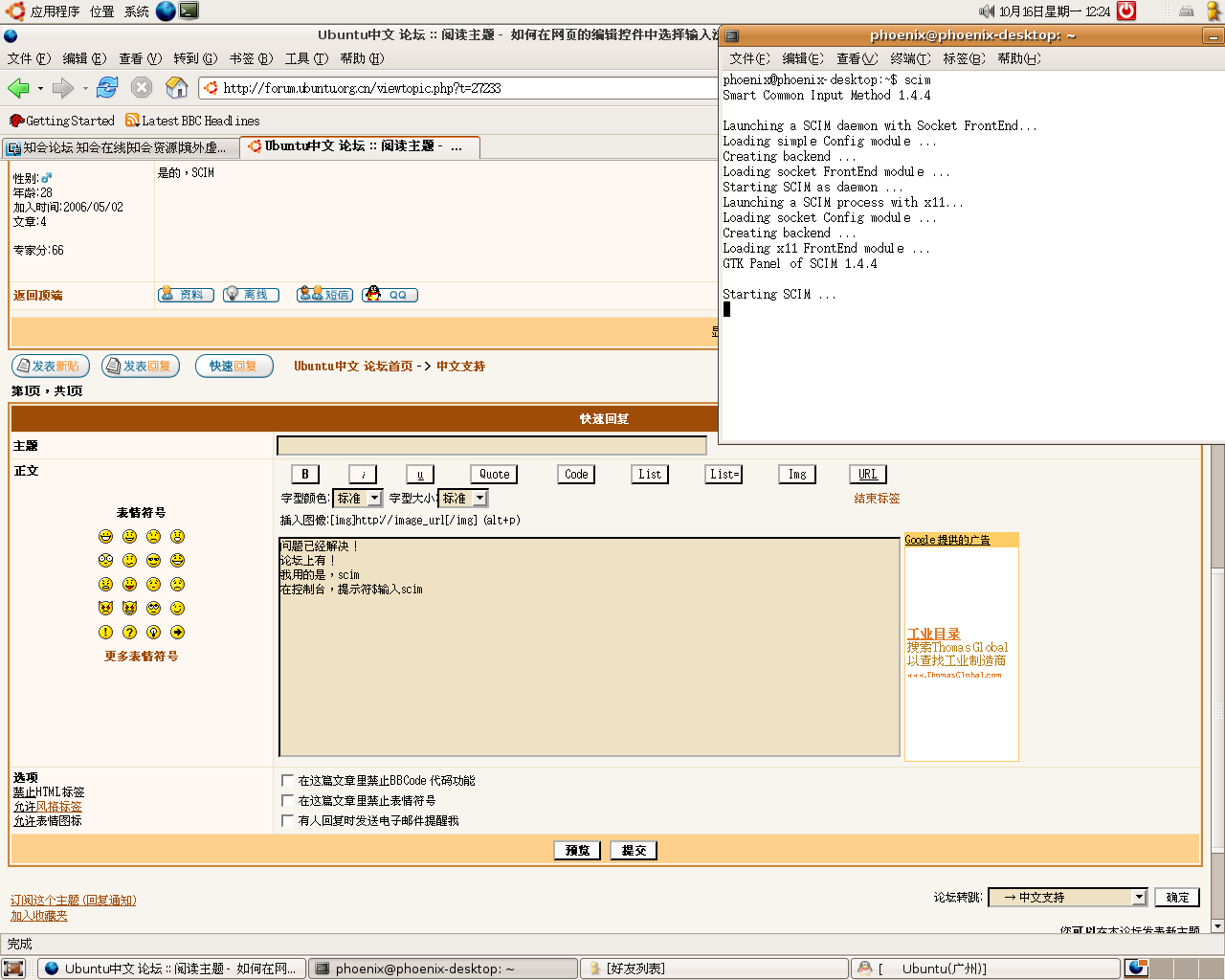Click the browser URL address bar

coord(459,88)
